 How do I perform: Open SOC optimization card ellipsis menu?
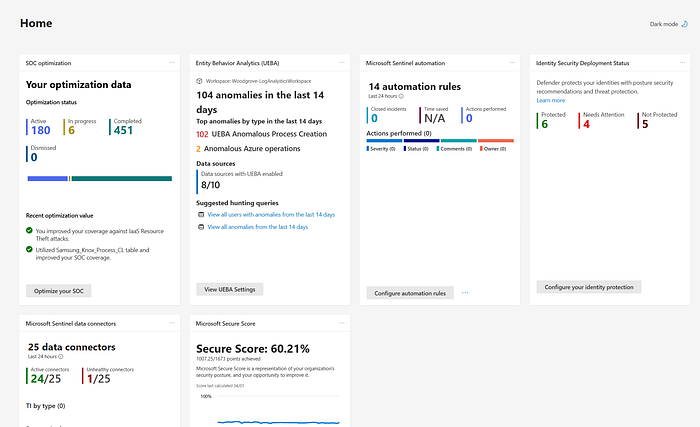[x=171, y=63]
